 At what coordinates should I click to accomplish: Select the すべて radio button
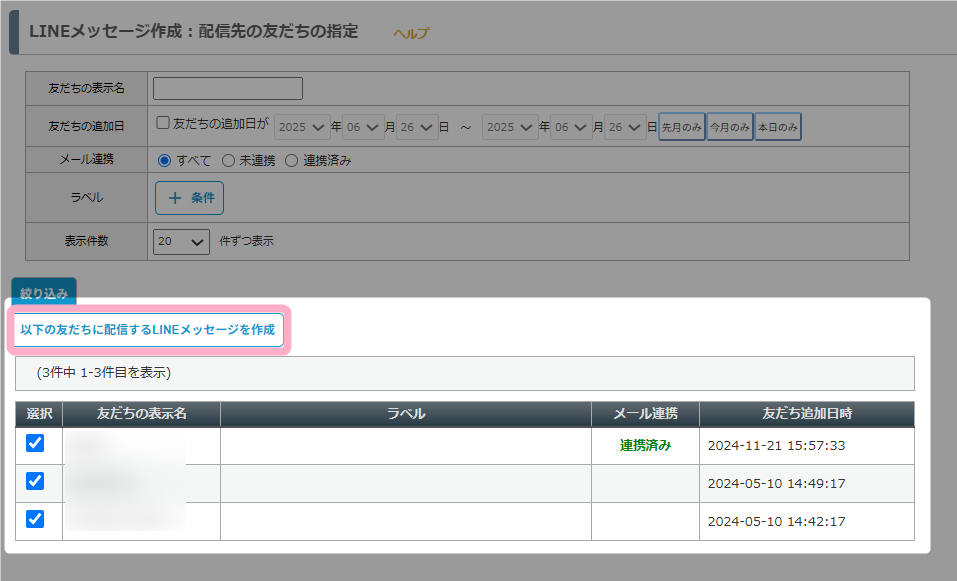[x=164, y=161]
